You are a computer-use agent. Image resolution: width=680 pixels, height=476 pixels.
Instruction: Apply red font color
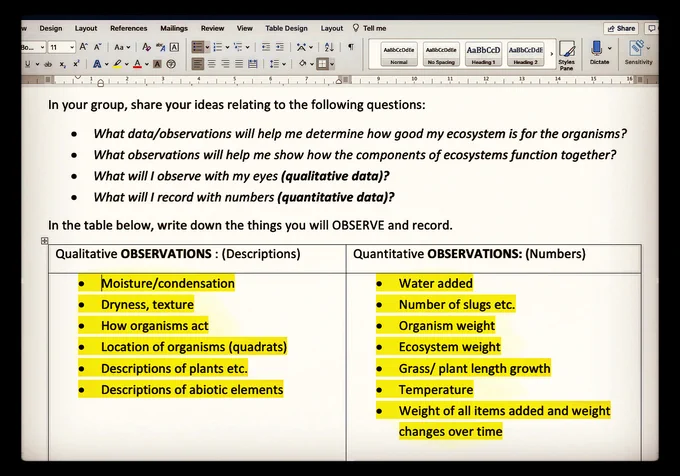tap(137, 64)
